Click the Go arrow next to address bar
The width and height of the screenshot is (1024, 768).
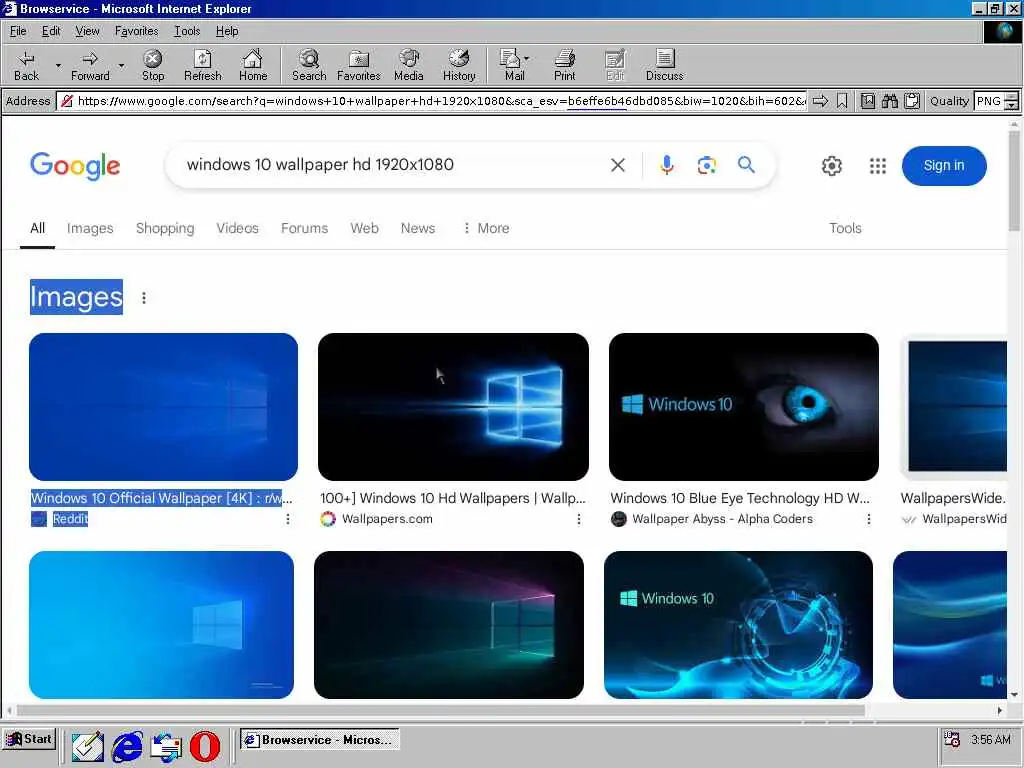(x=820, y=101)
